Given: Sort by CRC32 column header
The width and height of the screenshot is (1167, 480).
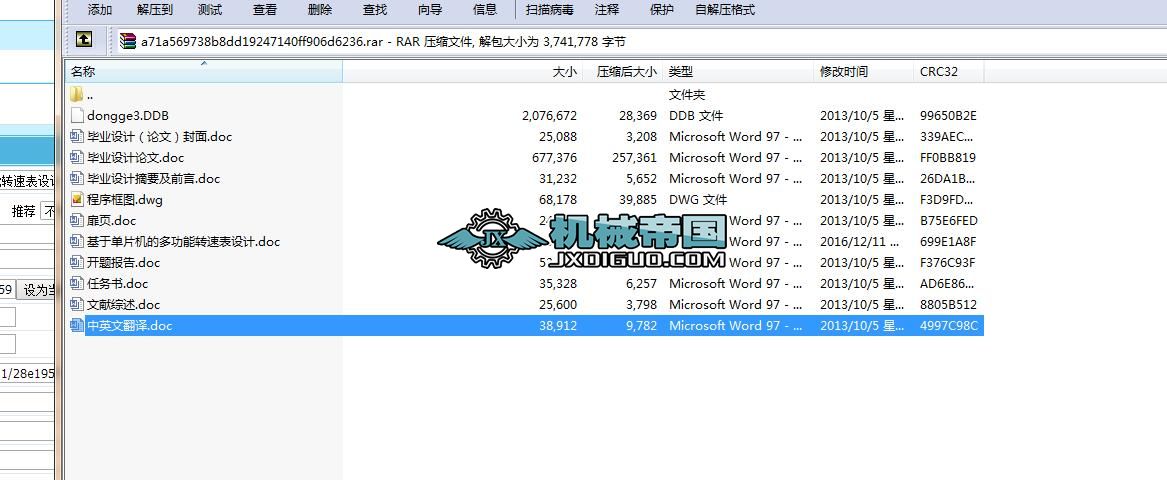Looking at the screenshot, I should tap(949, 71).
